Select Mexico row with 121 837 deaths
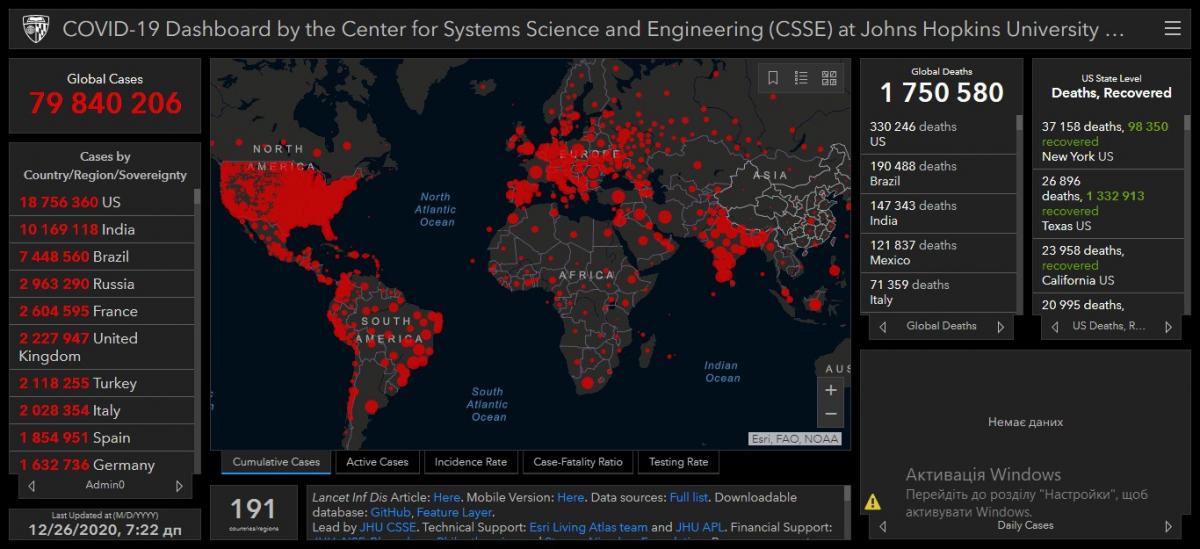The width and height of the screenshot is (1200, 549). coord(938,252)
